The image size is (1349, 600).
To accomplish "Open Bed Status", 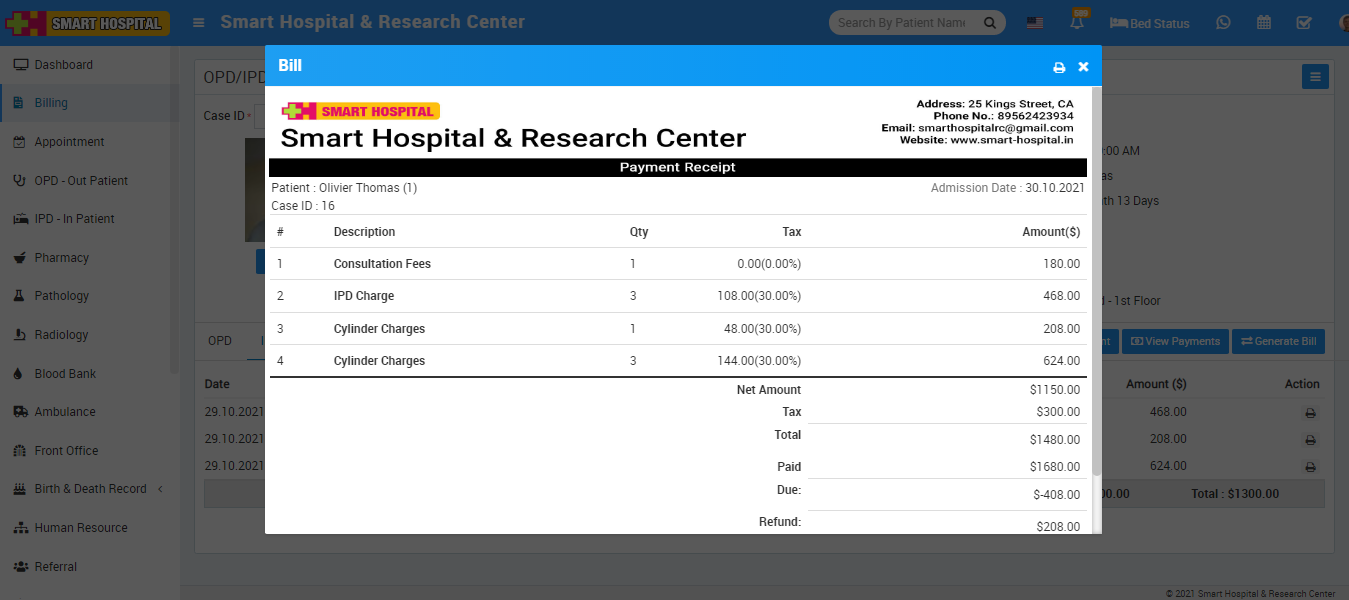I will tap(1149, 23).
